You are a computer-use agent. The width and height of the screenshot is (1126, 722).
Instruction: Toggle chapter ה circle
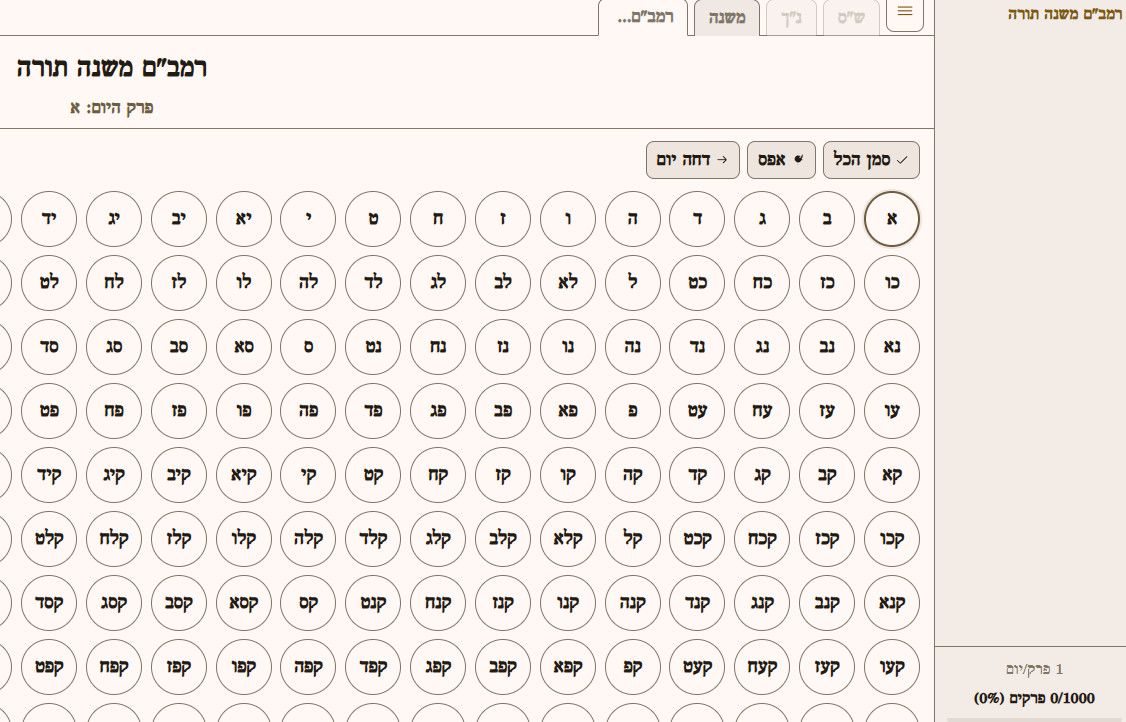point(632,218)
